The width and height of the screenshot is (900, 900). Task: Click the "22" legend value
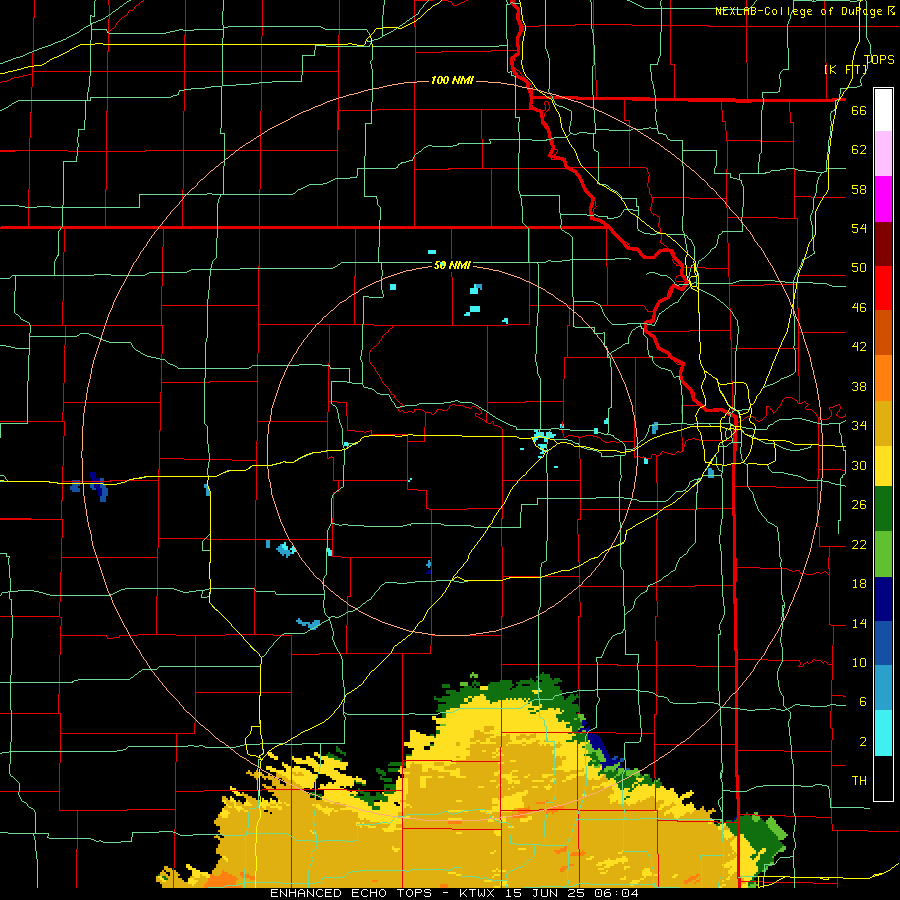[x=859, y=544]
